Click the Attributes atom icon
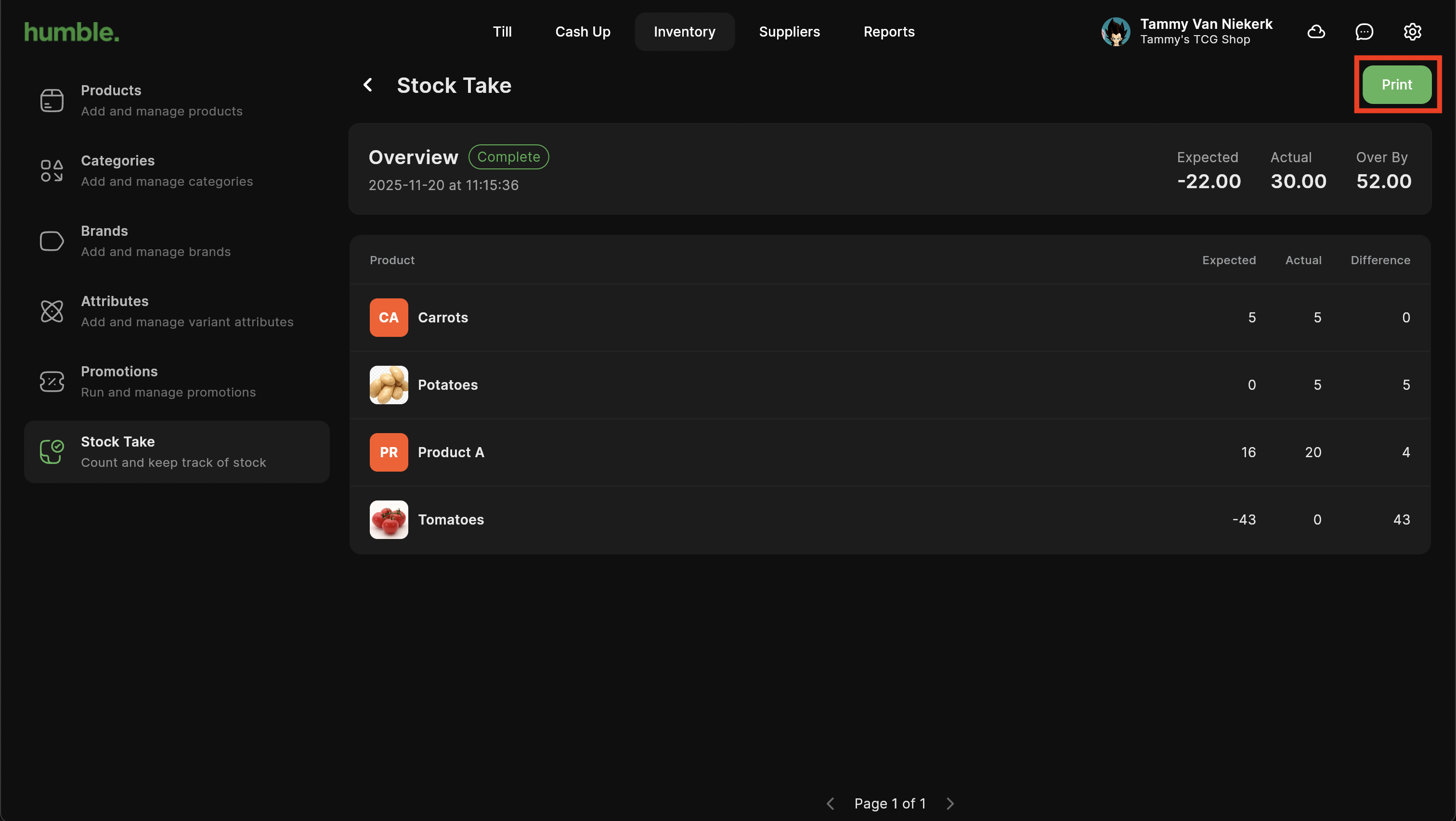Screen dimensions: 1456x821 [52, 311]
